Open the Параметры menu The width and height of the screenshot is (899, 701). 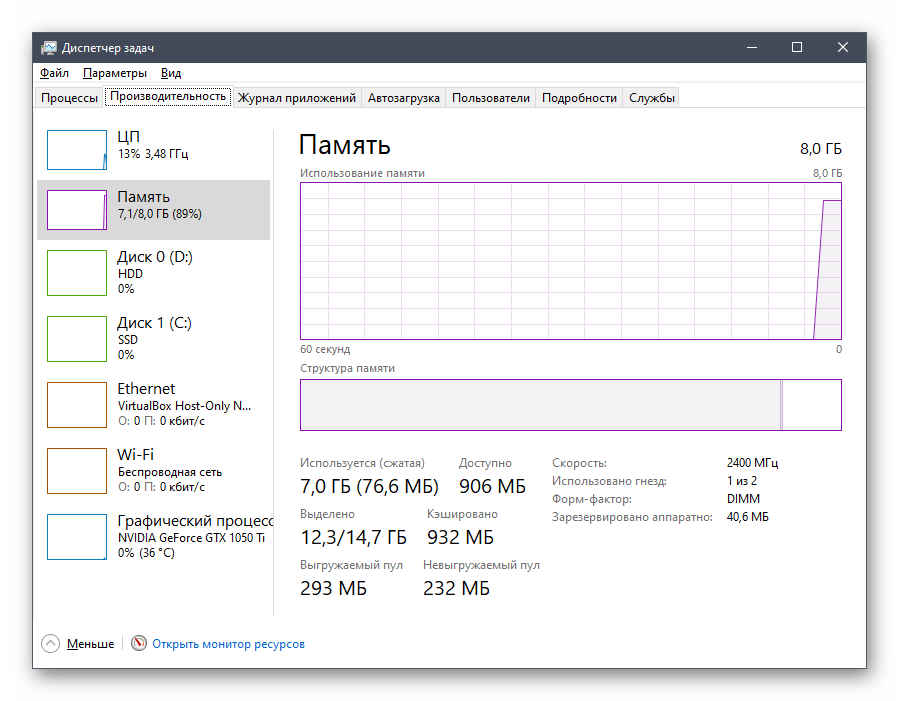114,73
